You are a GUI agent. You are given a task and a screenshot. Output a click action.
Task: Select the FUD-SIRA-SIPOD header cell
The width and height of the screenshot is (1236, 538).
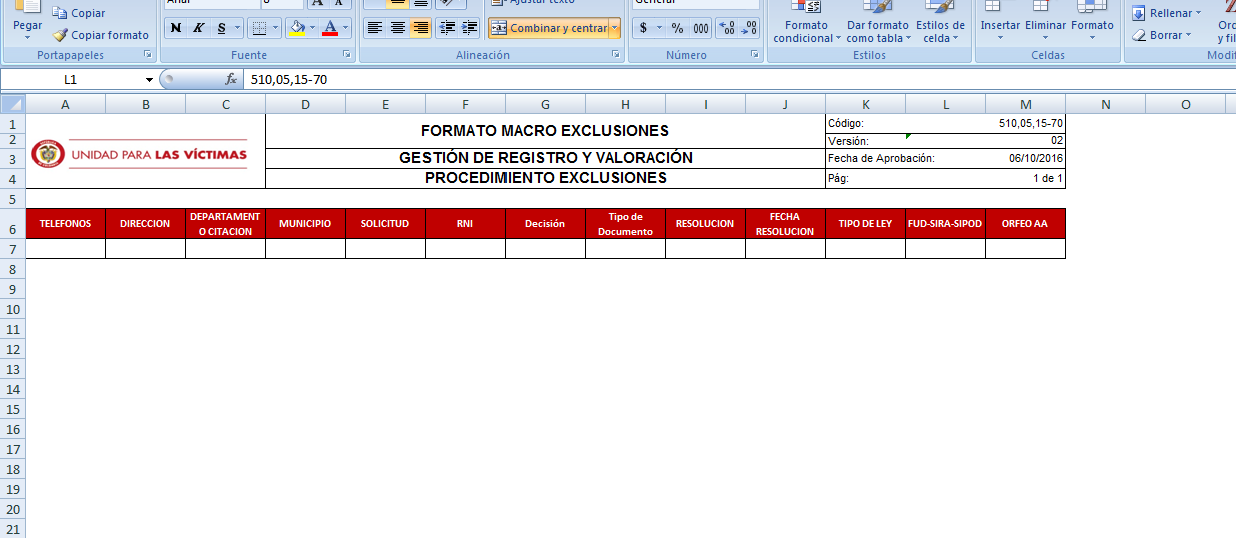(945, 224)
